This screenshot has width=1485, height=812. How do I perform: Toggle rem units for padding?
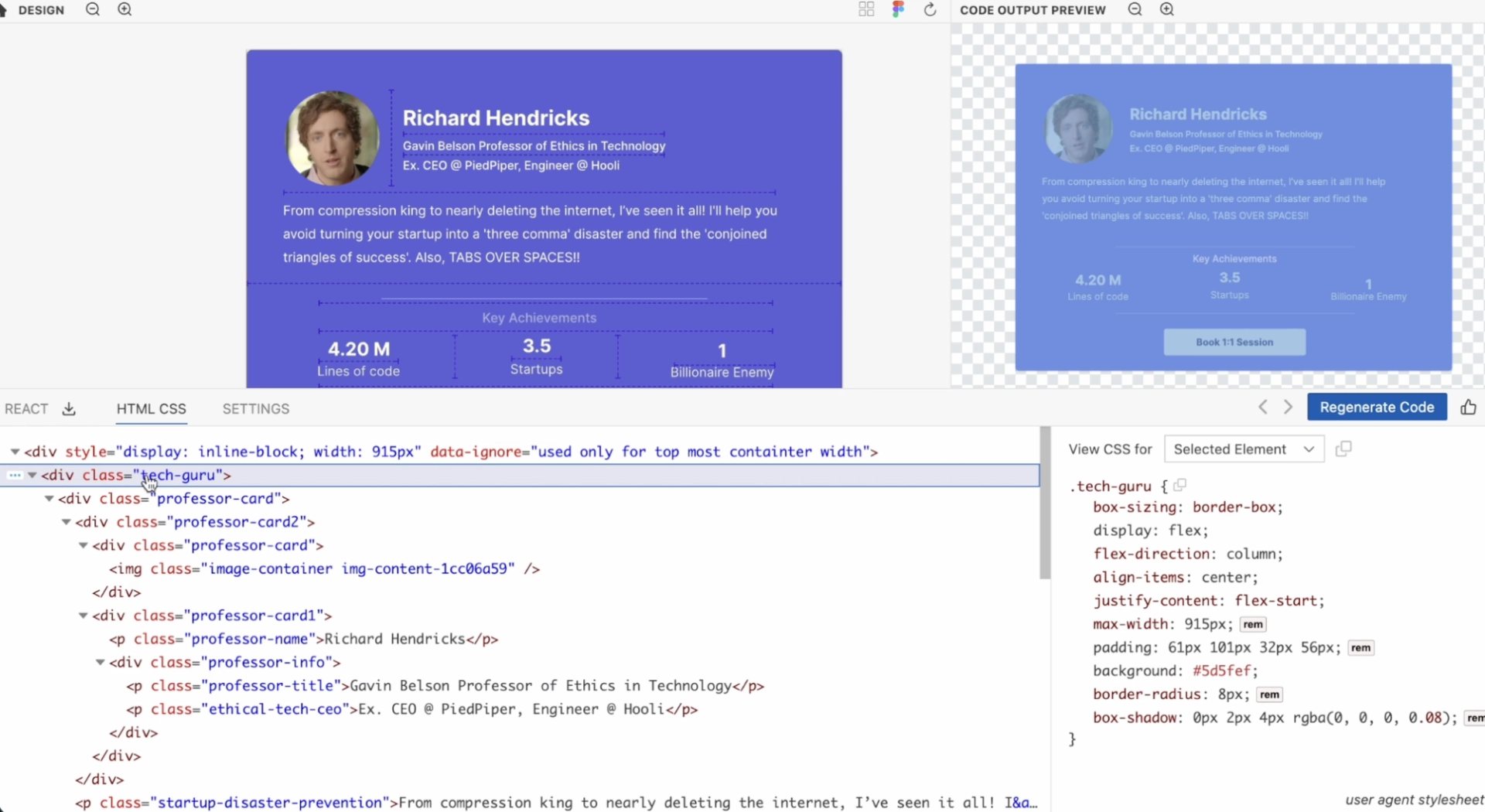(1360, 648)
